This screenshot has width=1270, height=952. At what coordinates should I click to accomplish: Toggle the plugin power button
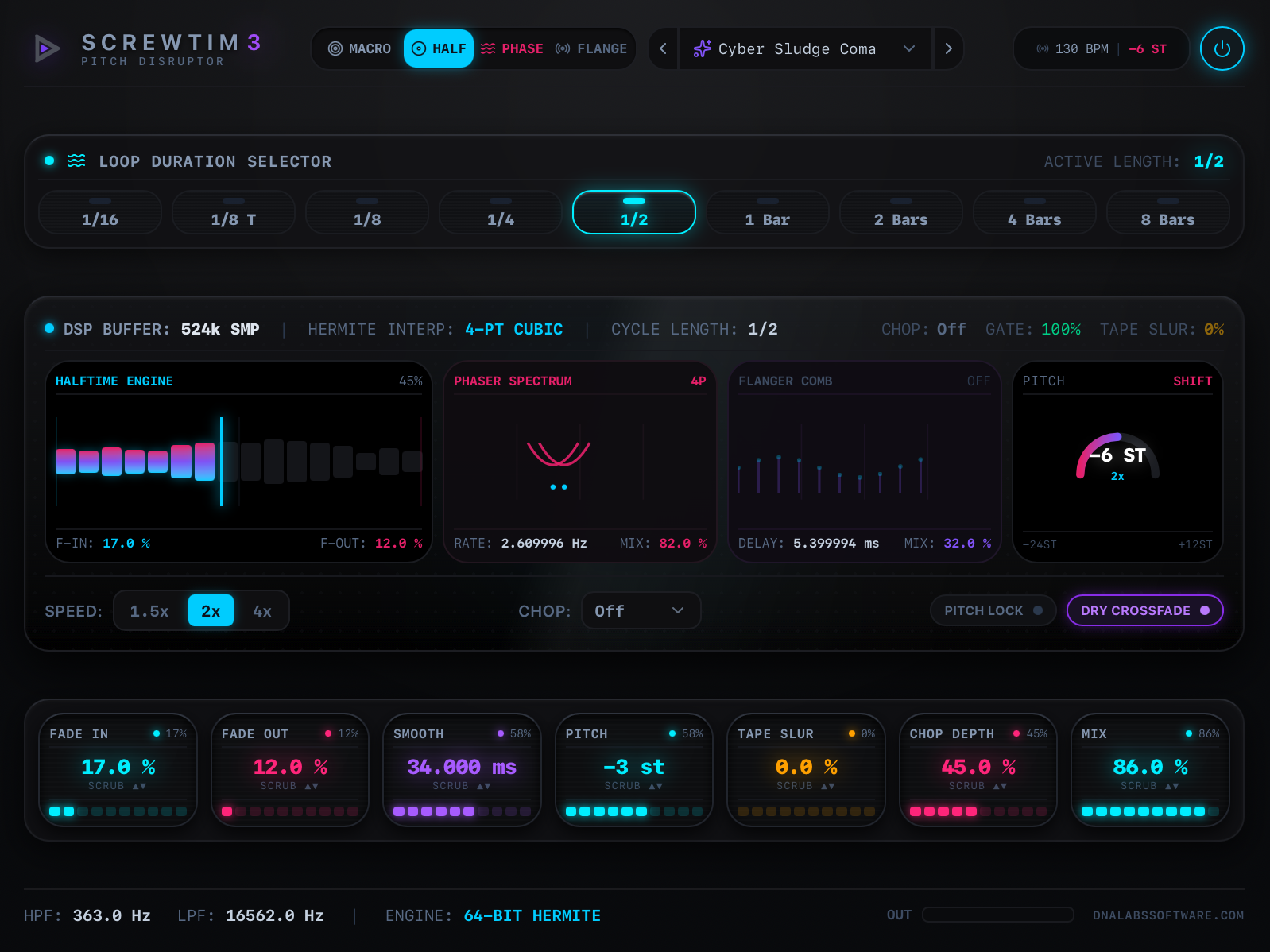point(1222,48)
